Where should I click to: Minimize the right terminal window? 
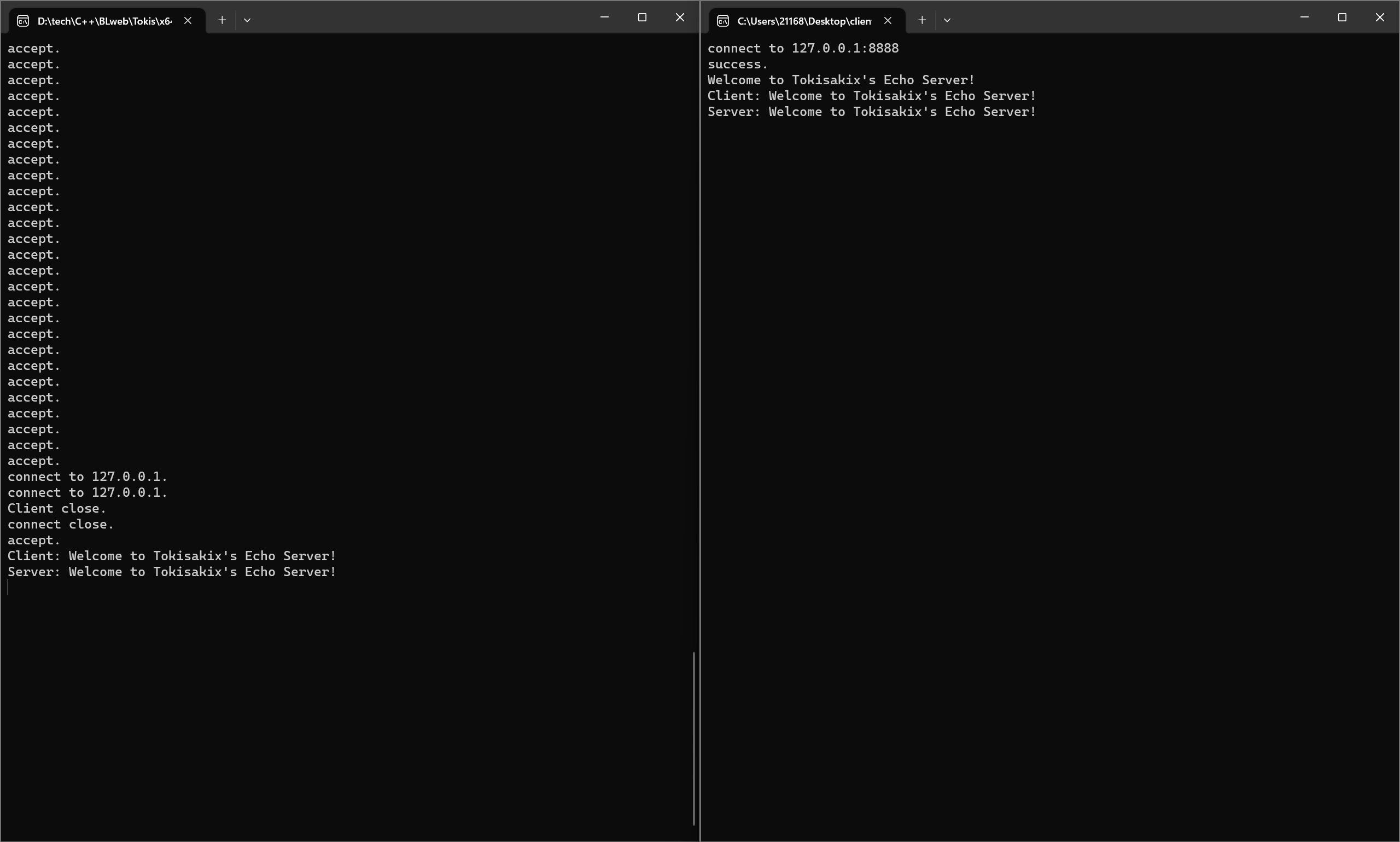tap(1304, 18)
